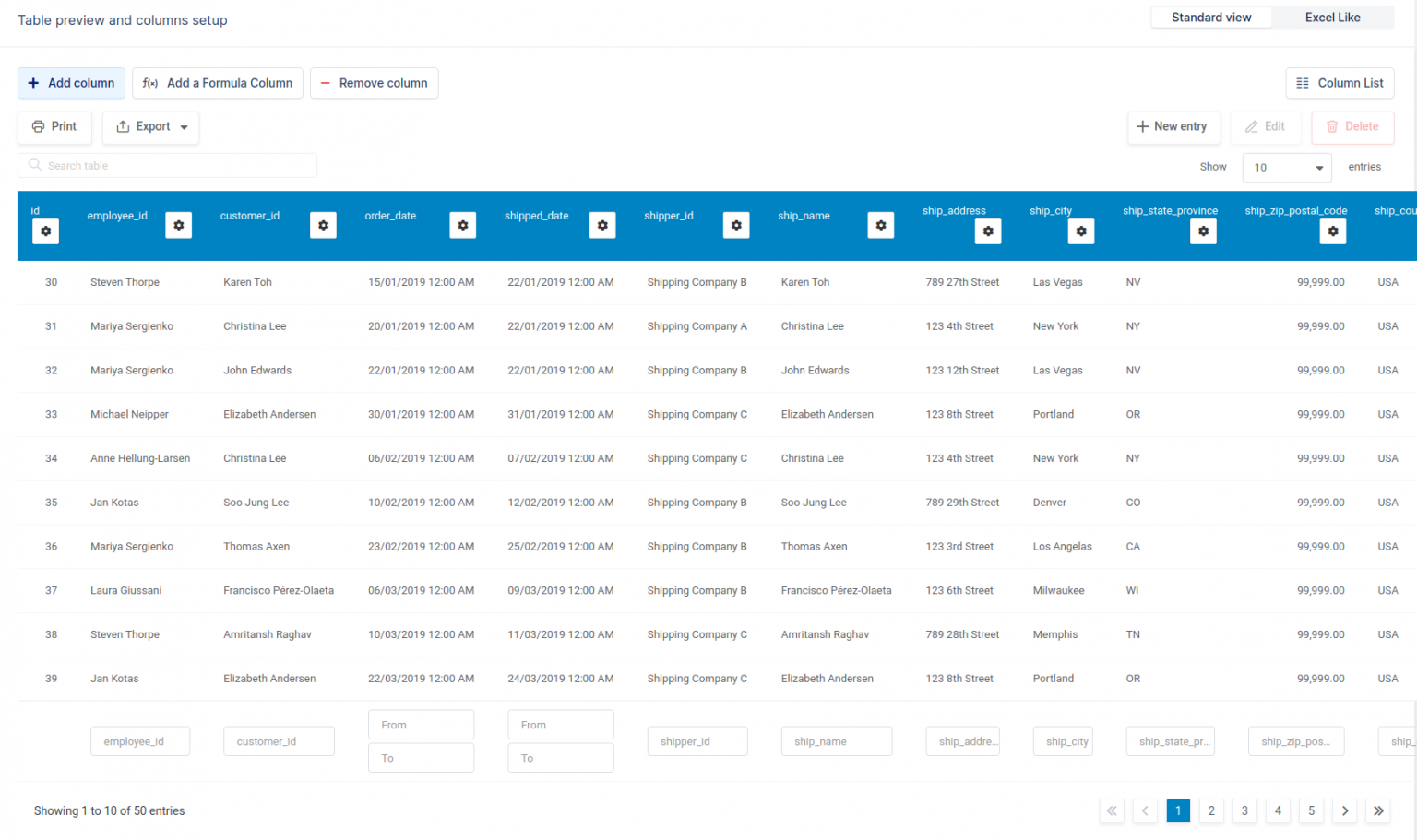1417x840 pixels.
Task: Click Add a Formula Column button
Action: pos(218,83)
